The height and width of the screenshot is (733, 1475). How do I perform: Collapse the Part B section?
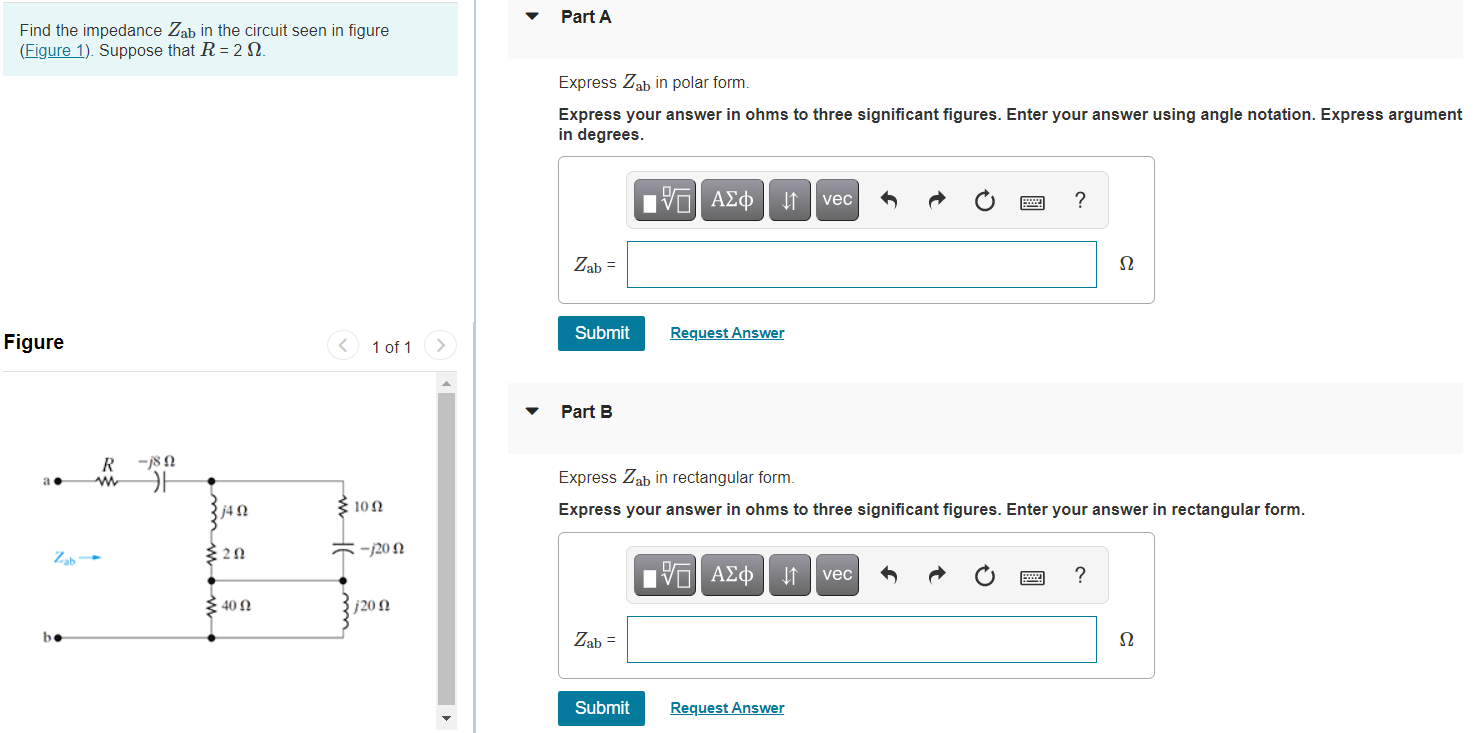coord(532,411)
